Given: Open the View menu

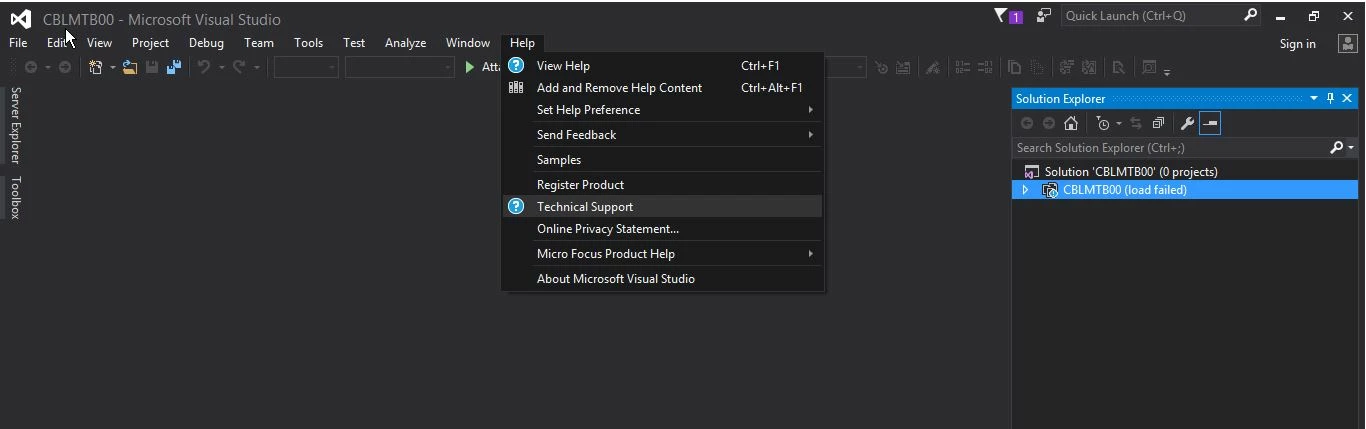Looking at the screenshot, I should pyautogui.click(x=99, y=43).
